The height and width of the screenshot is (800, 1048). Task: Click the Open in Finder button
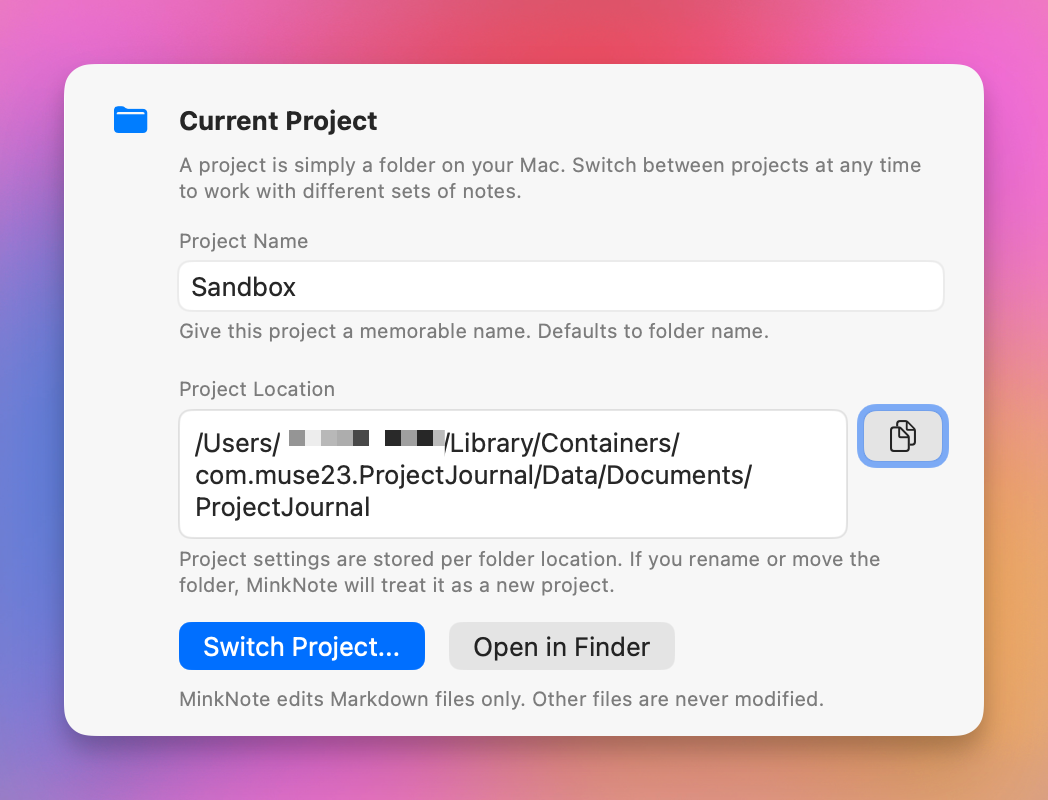tap(561, 646)
